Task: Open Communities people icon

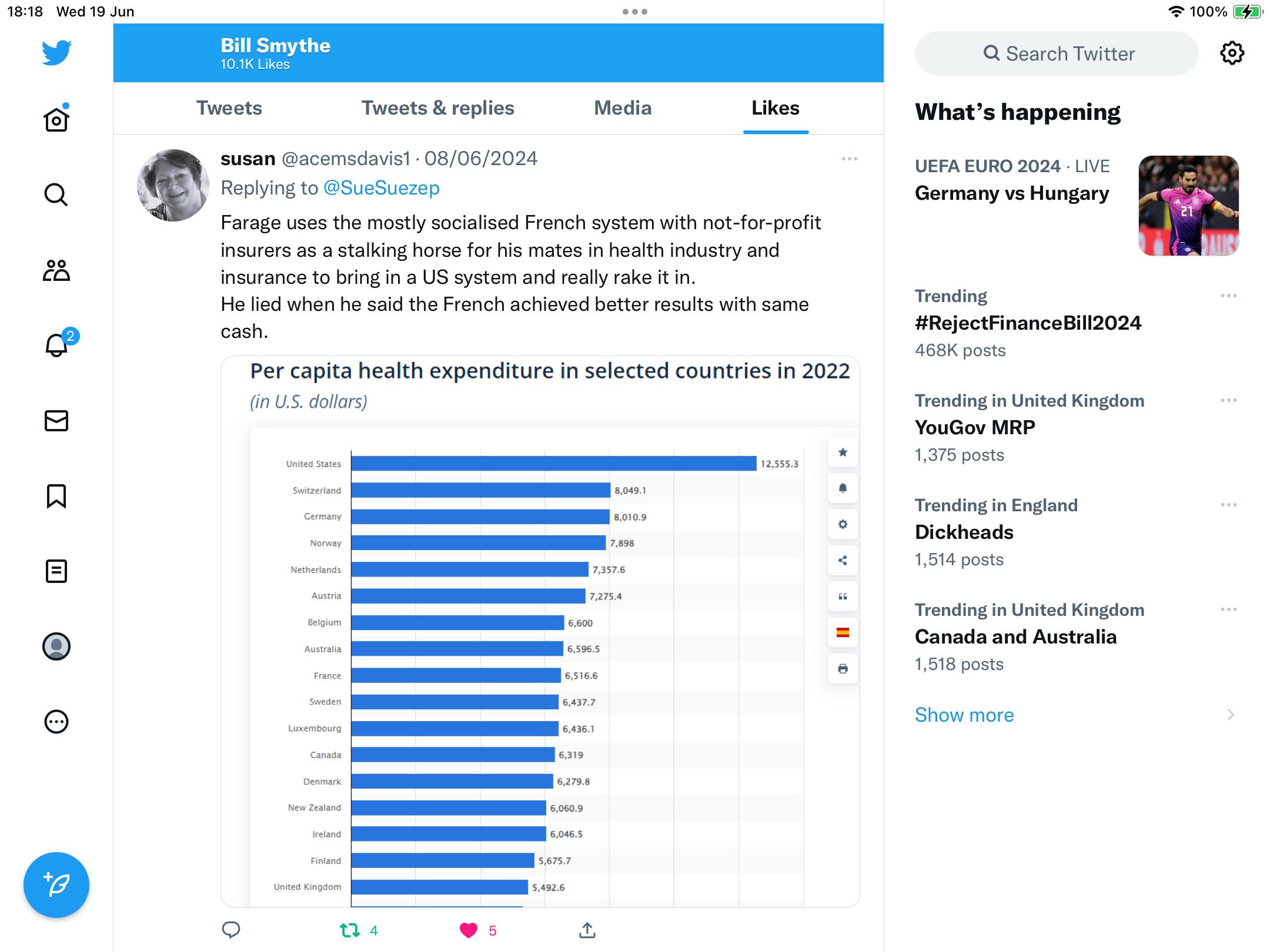Action: (x=56, y=270)
